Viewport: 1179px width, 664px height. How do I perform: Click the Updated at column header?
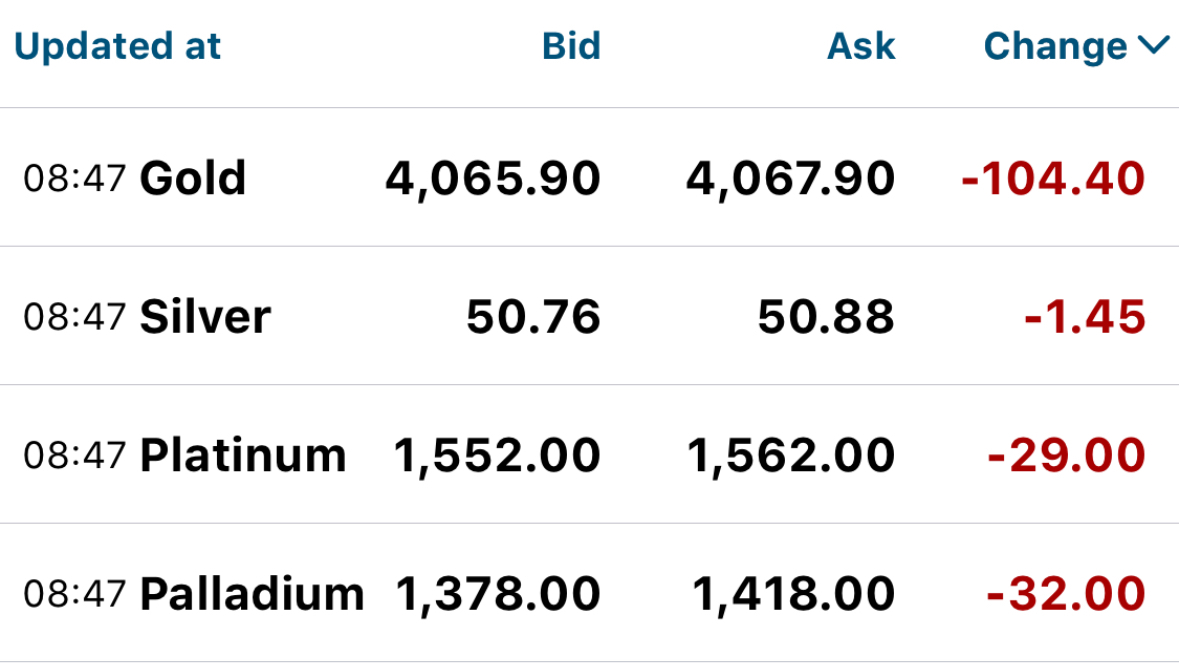(117, 47)
